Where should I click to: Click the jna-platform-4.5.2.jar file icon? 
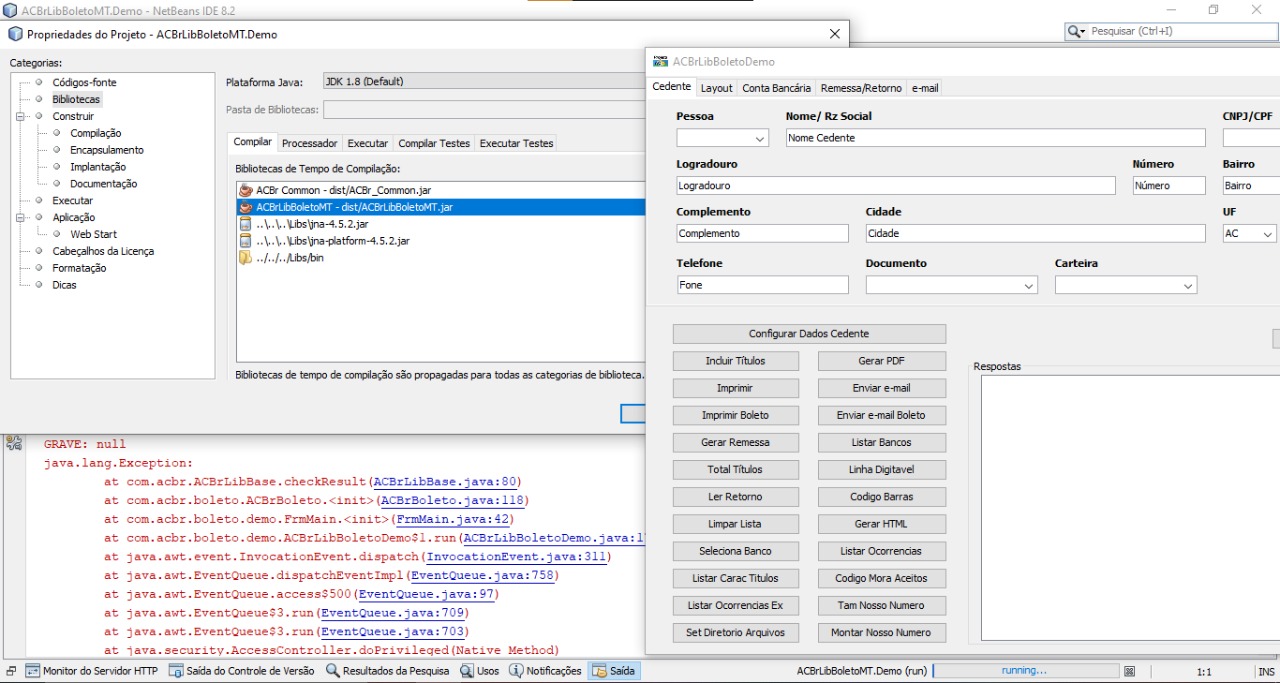click(245, 241)
